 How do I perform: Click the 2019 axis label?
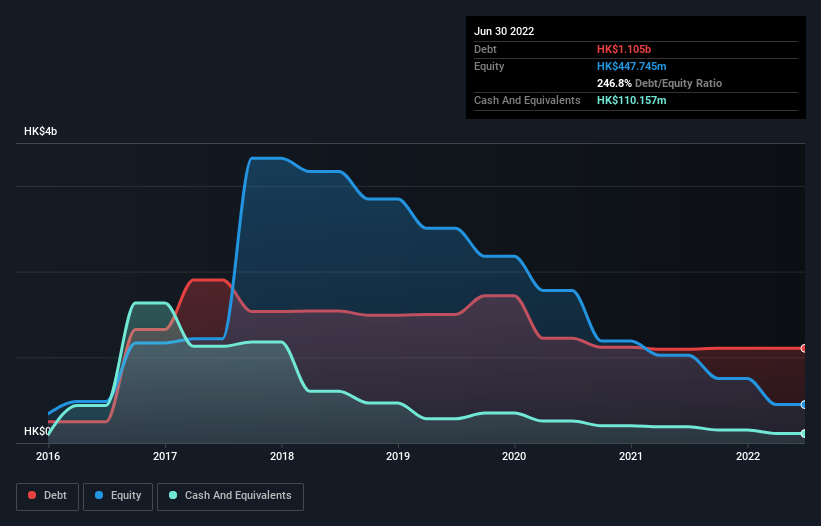tap(398, 456)
